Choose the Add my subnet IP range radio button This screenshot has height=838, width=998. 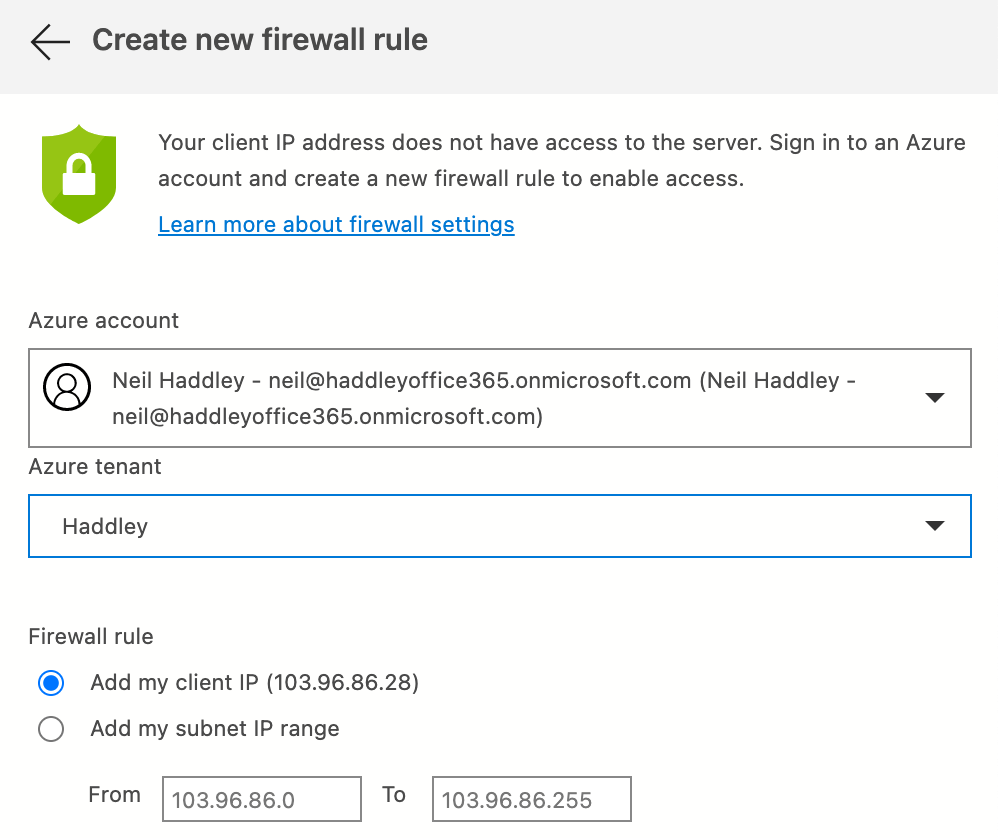[x=51, y=729]
